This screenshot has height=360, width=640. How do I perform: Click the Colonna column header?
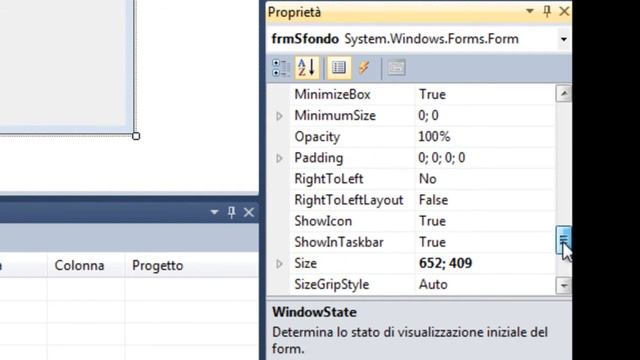pyautogui.click(x=79, y=266)
